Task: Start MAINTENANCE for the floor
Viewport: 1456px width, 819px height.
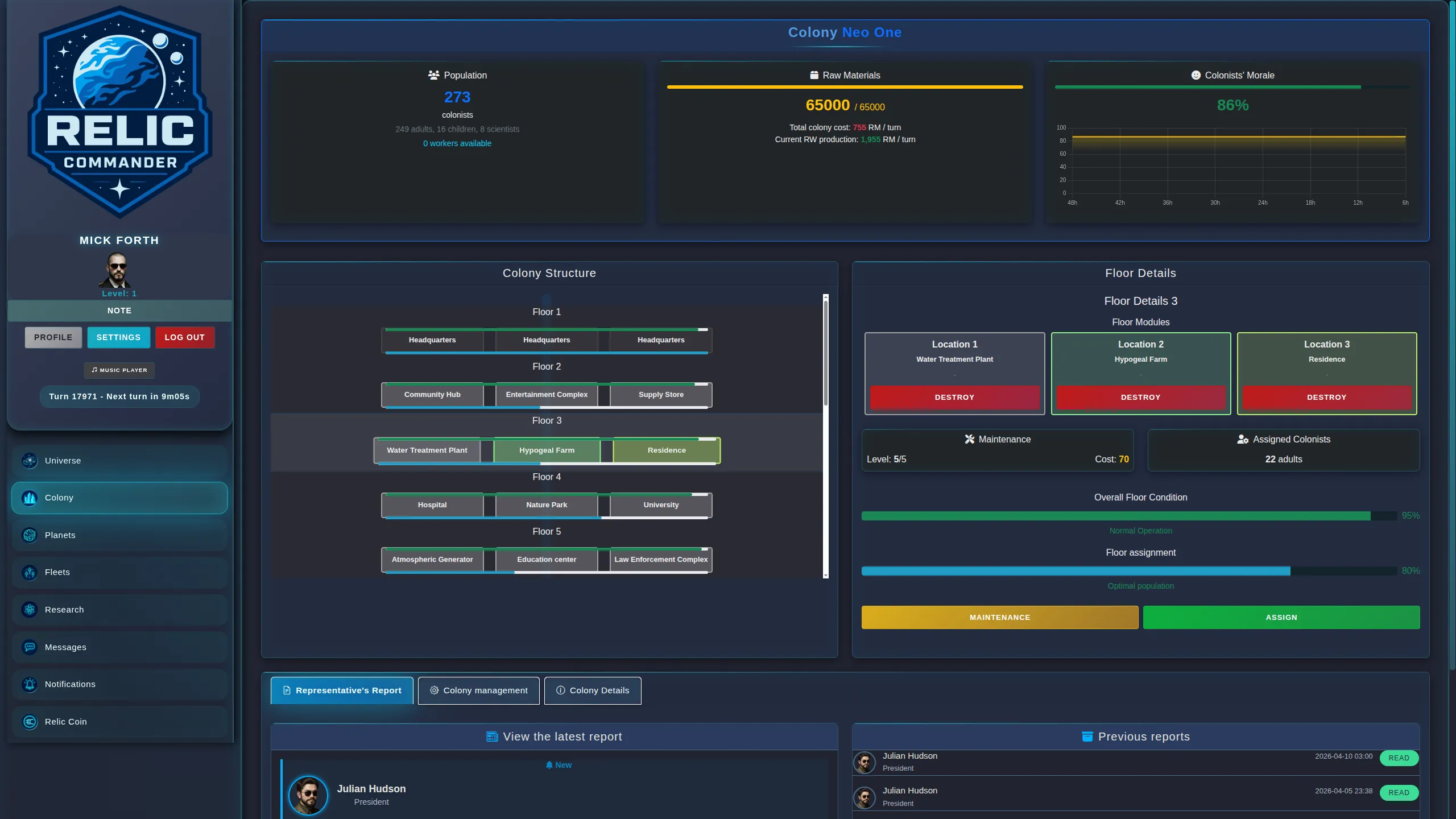Action: tap(999, 617)
